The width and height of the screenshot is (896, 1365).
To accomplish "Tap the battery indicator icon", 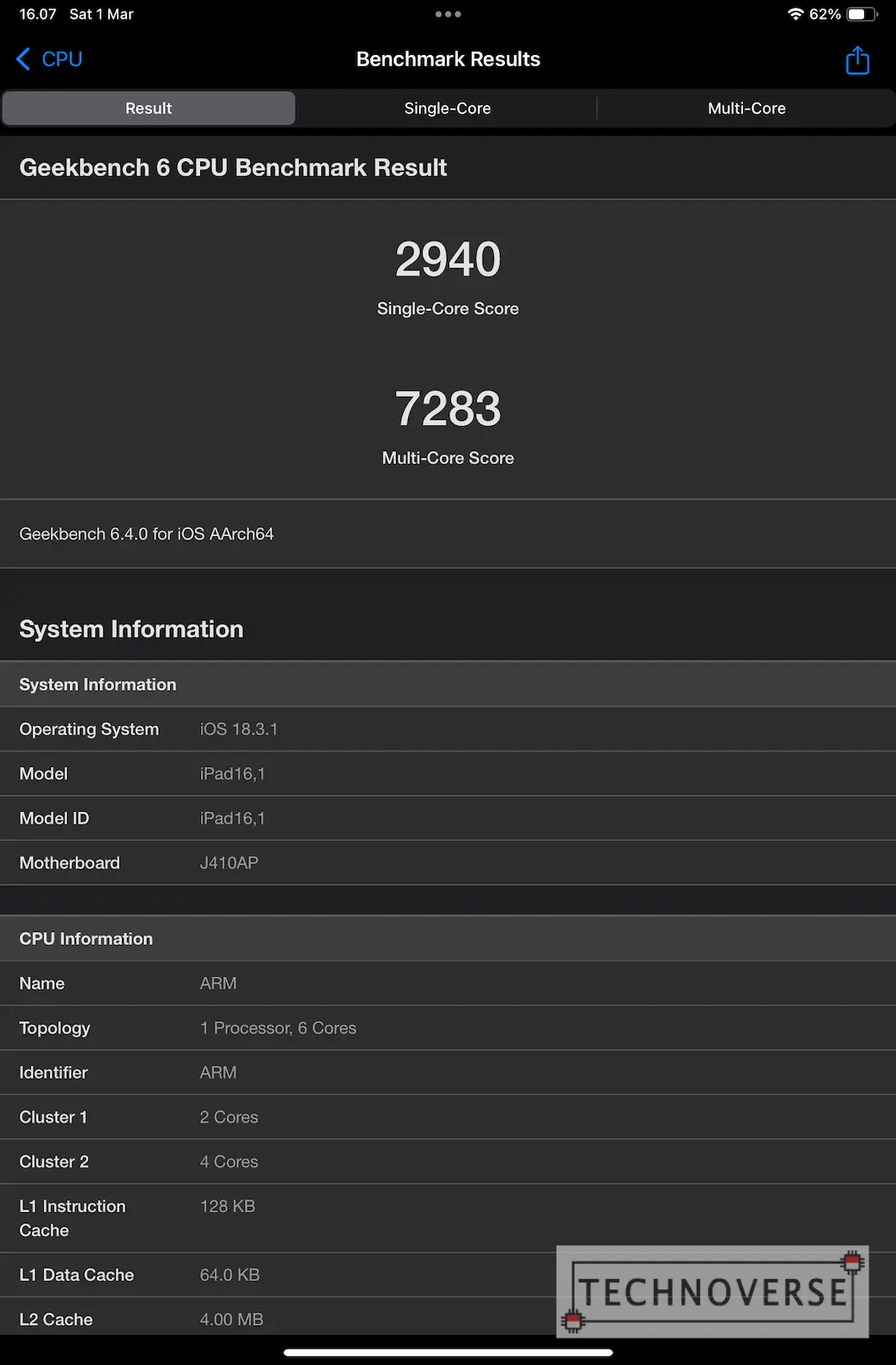I will pyautogui.click(x=862, y=14).
